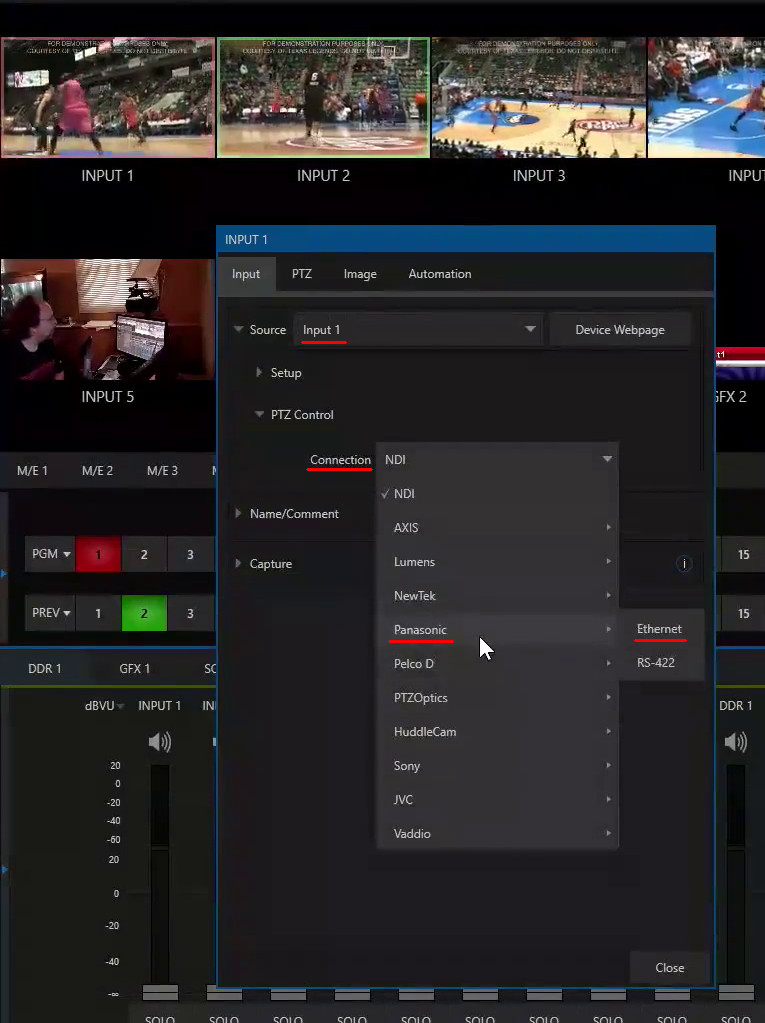The width and height of the screenshot is (765, 1023).
Task: Open the Vaddio submenu
Action: tap(498, 833)
